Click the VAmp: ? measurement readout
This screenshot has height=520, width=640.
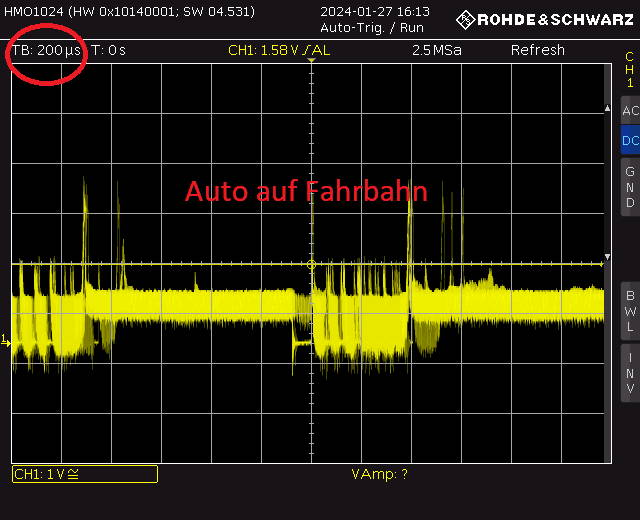point(379,474)
